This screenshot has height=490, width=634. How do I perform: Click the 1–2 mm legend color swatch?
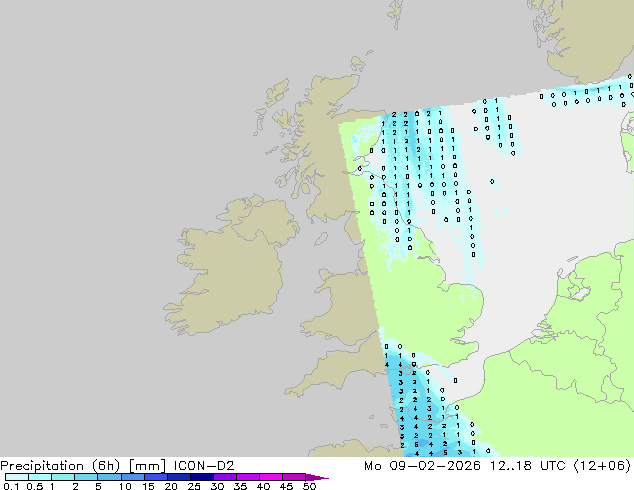(63, 477)
